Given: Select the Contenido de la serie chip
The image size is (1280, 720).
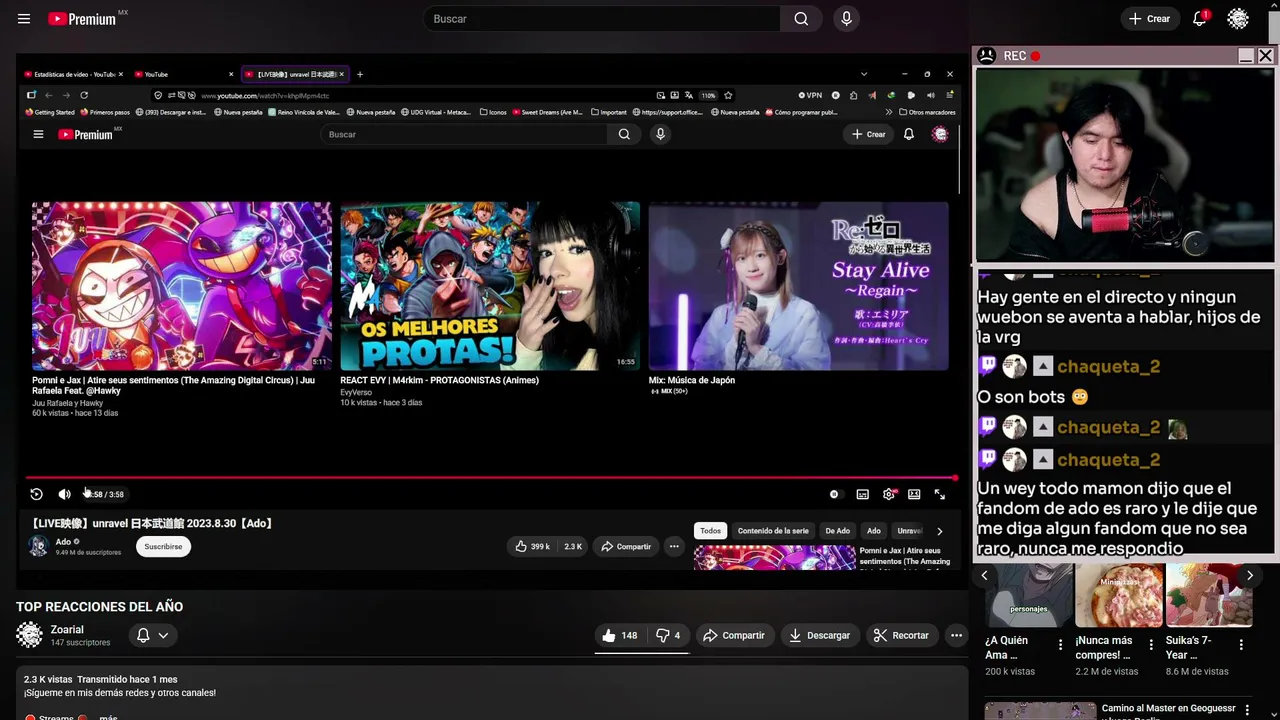Looking at the screenshot, I should (773, 531).
